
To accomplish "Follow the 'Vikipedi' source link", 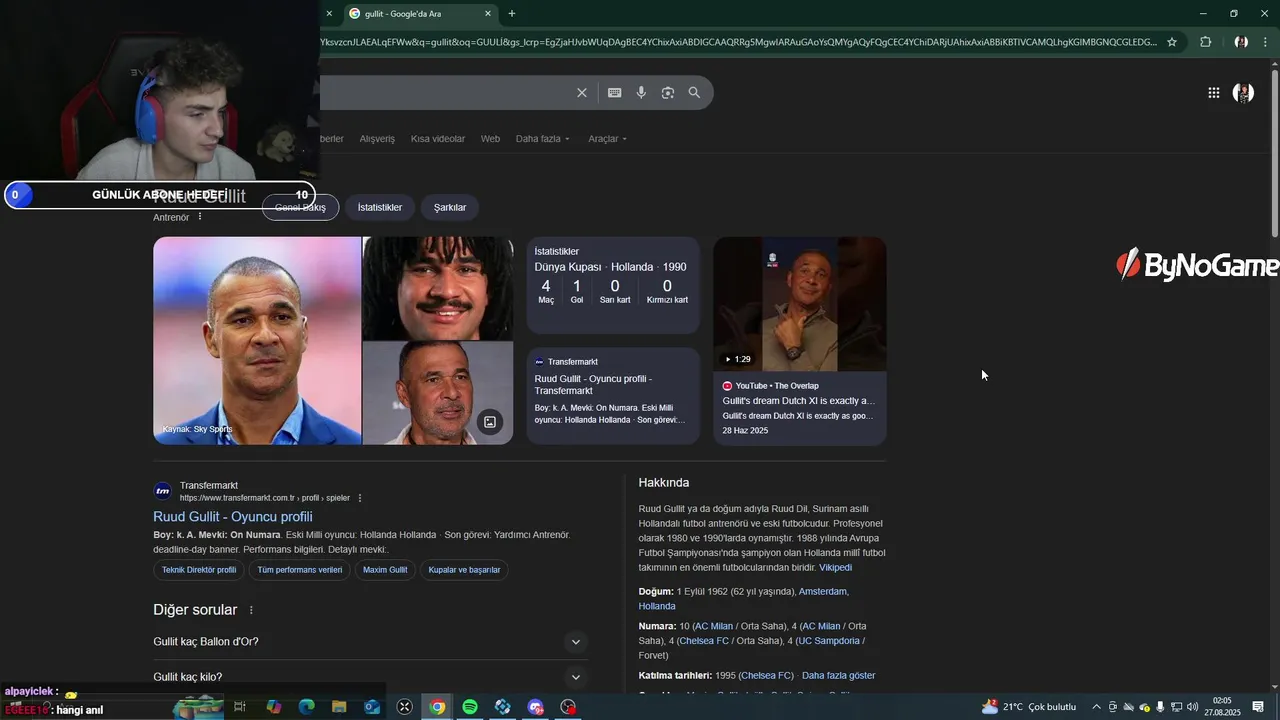I will (x=836, y=567).
